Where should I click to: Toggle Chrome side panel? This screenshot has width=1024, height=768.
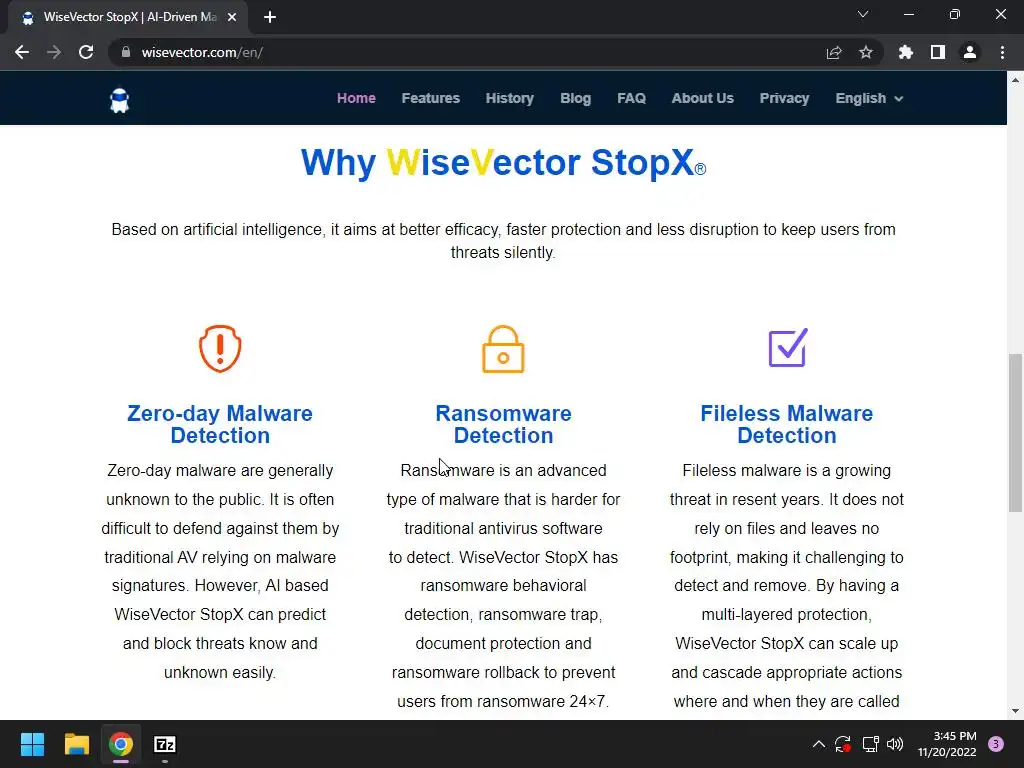(x=938, y=52)
